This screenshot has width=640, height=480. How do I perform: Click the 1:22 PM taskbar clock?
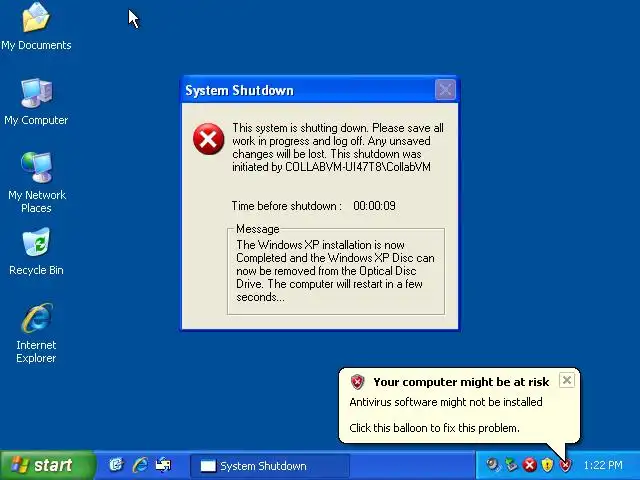603,465
